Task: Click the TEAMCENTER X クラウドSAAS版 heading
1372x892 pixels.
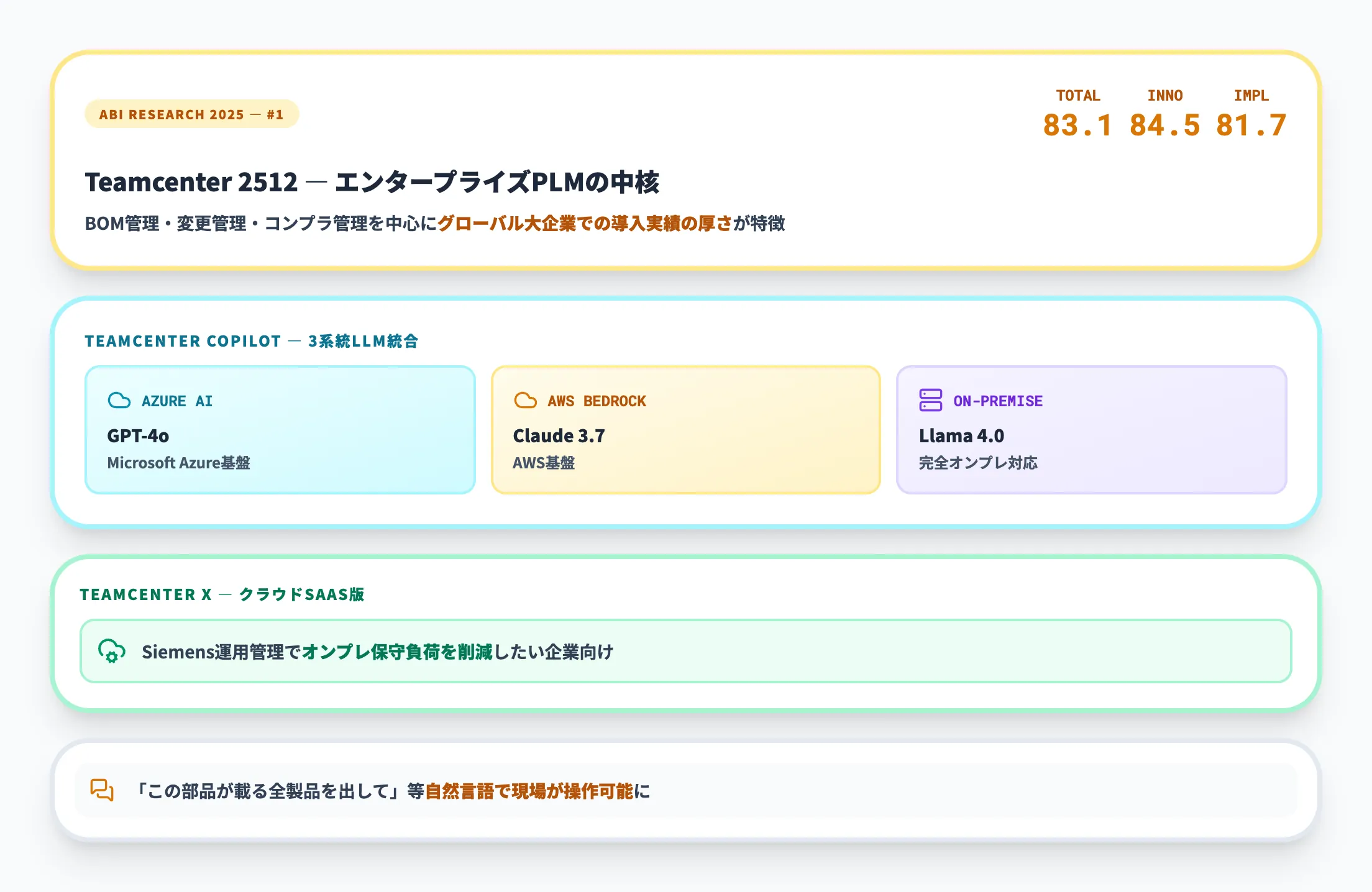Action: 222,594
